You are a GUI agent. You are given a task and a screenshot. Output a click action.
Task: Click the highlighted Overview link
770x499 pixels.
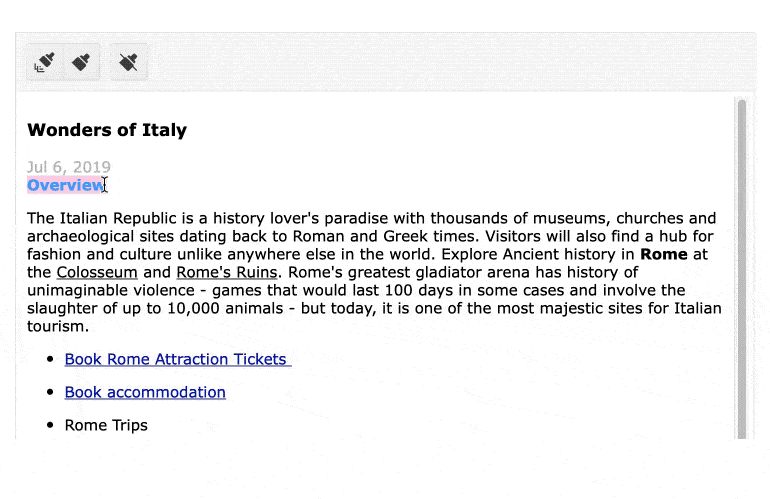64,185
